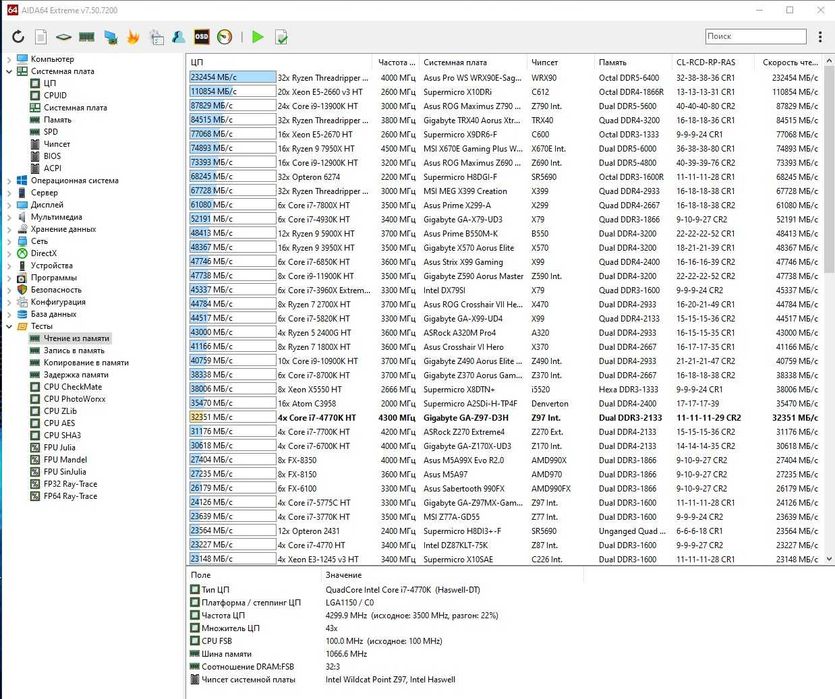Collapse the Тесты tree node
Image resolution: width=835 pixels, height=699 pixels.
[9, 326]
